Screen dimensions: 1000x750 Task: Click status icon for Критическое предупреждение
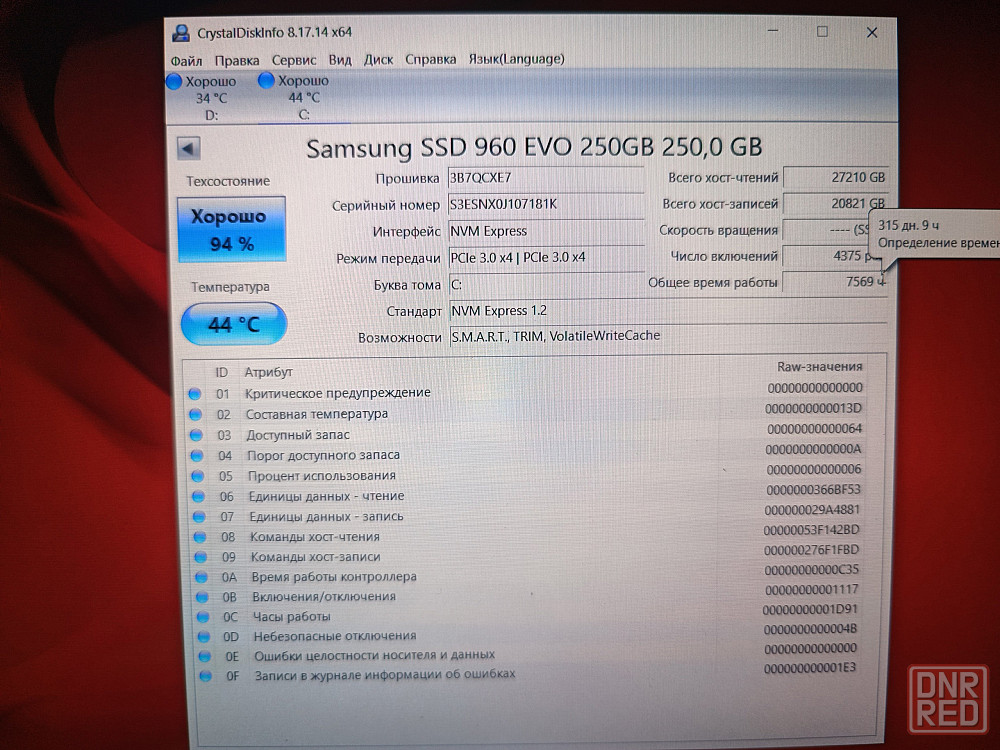coord(195,394)
